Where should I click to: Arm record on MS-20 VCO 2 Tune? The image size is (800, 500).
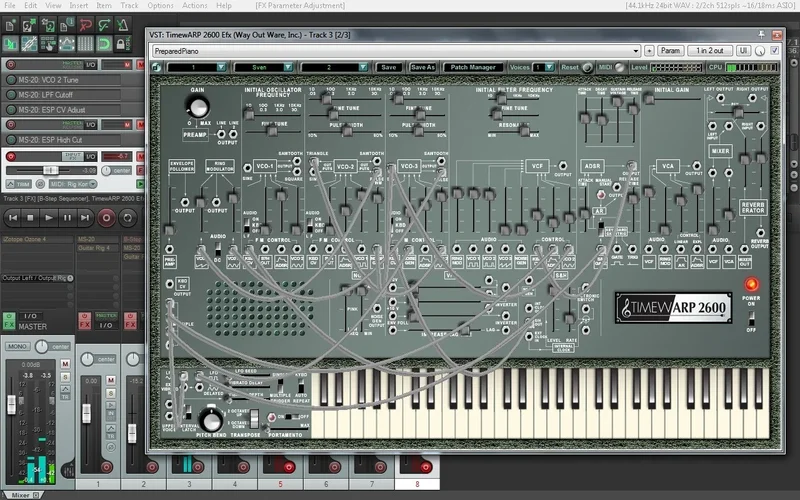[x=11, y=80]
